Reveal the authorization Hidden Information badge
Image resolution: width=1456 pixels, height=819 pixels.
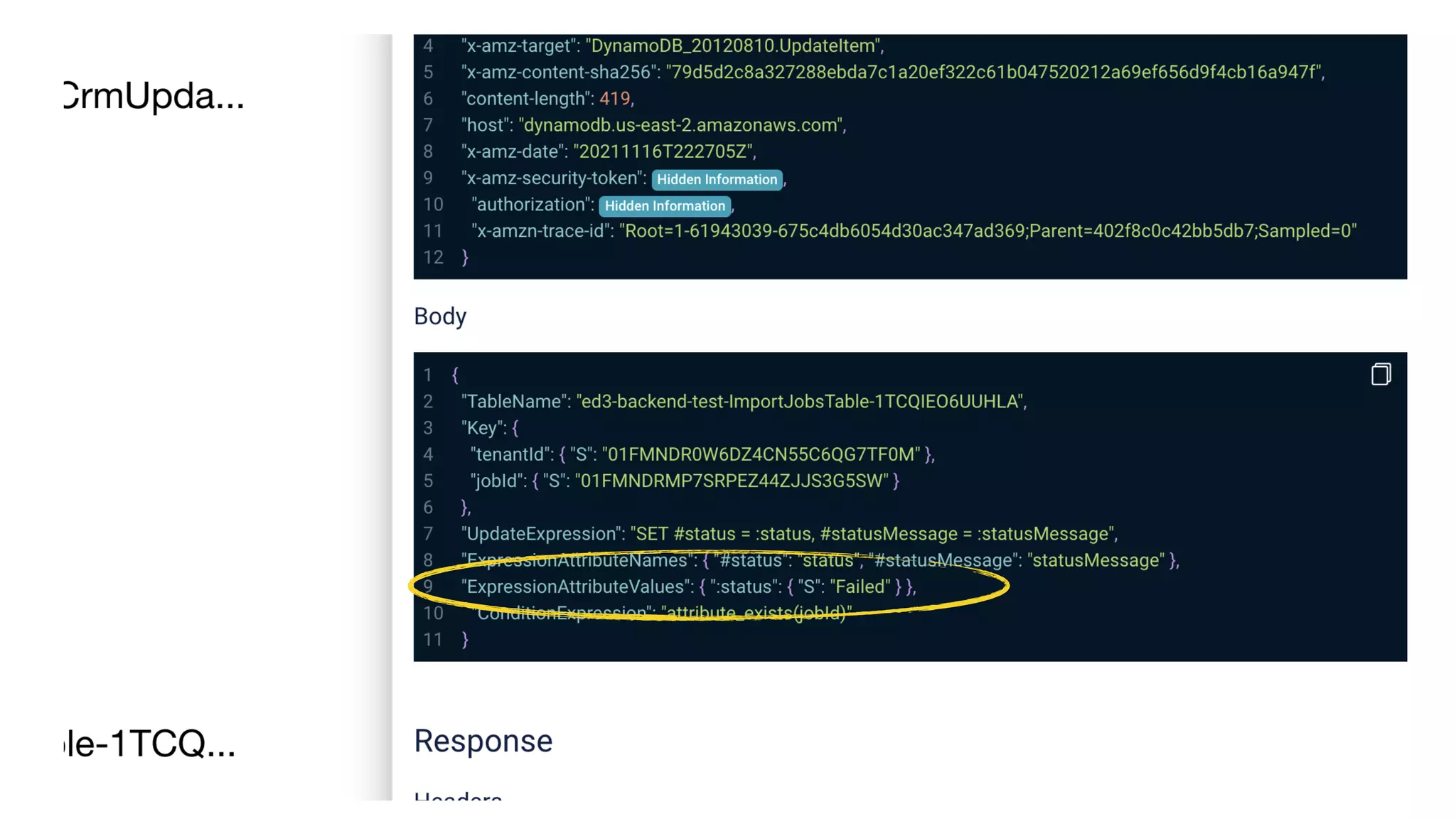[665, 206]
